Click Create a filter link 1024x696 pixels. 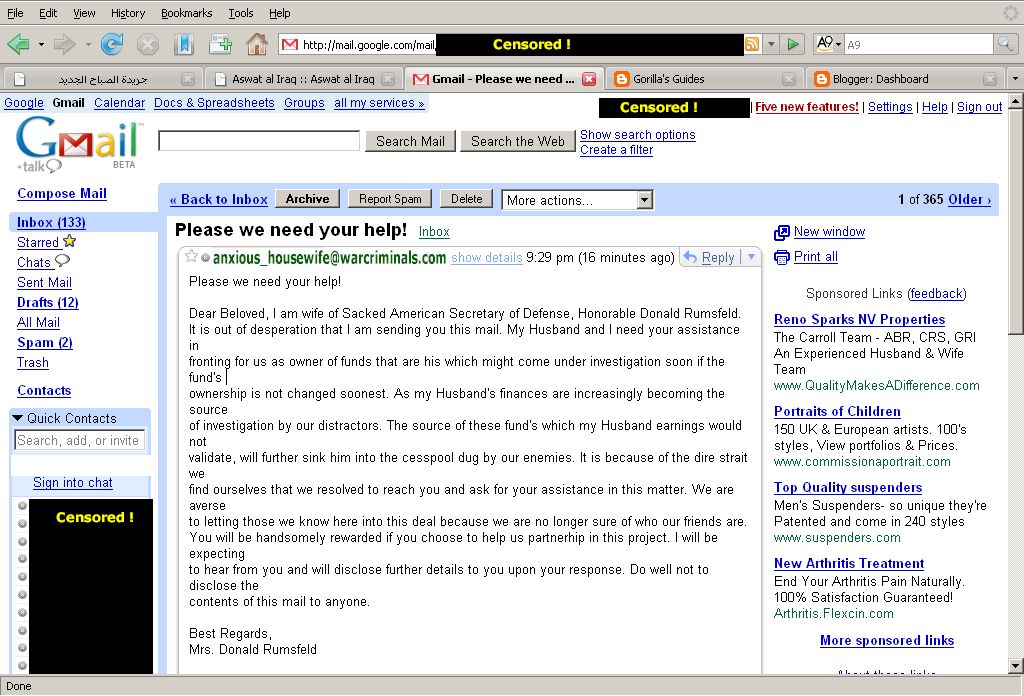pos(616,150)
